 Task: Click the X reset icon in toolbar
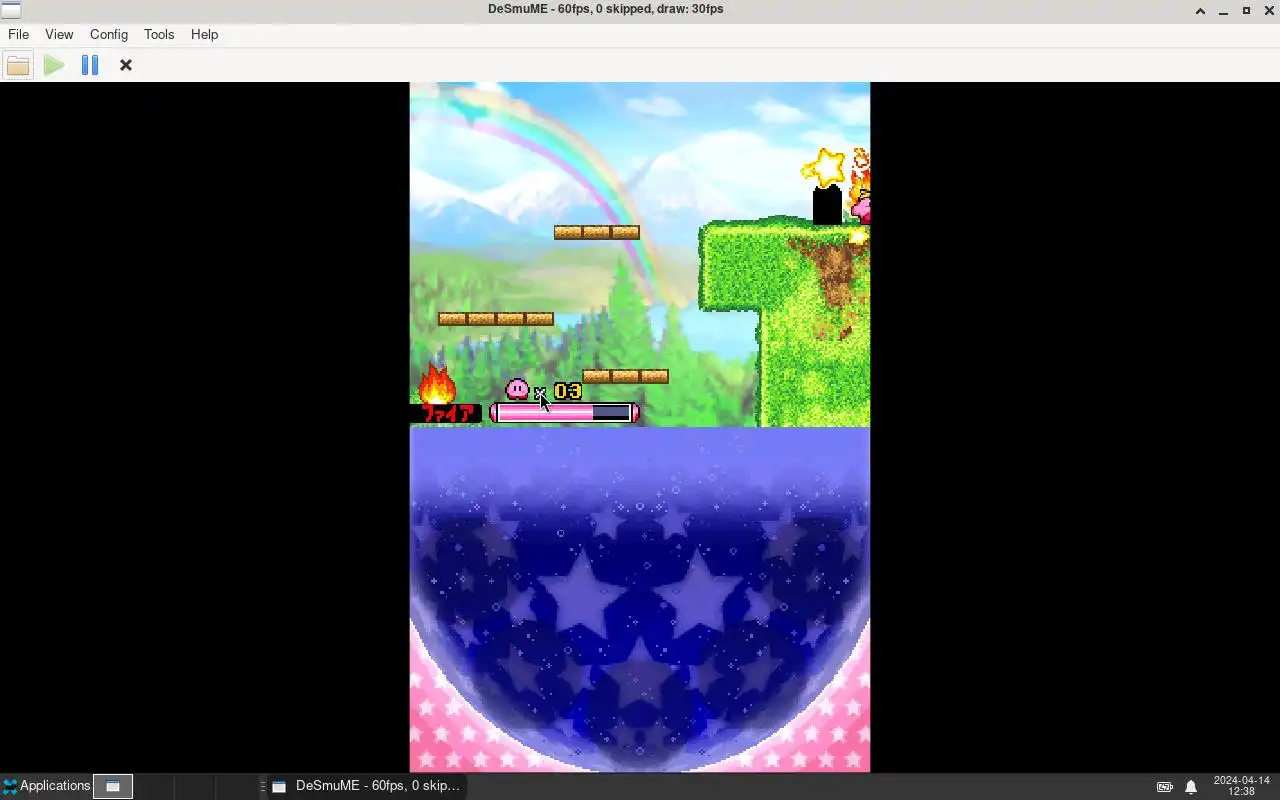pyautogui.click(x=126, y=65)
